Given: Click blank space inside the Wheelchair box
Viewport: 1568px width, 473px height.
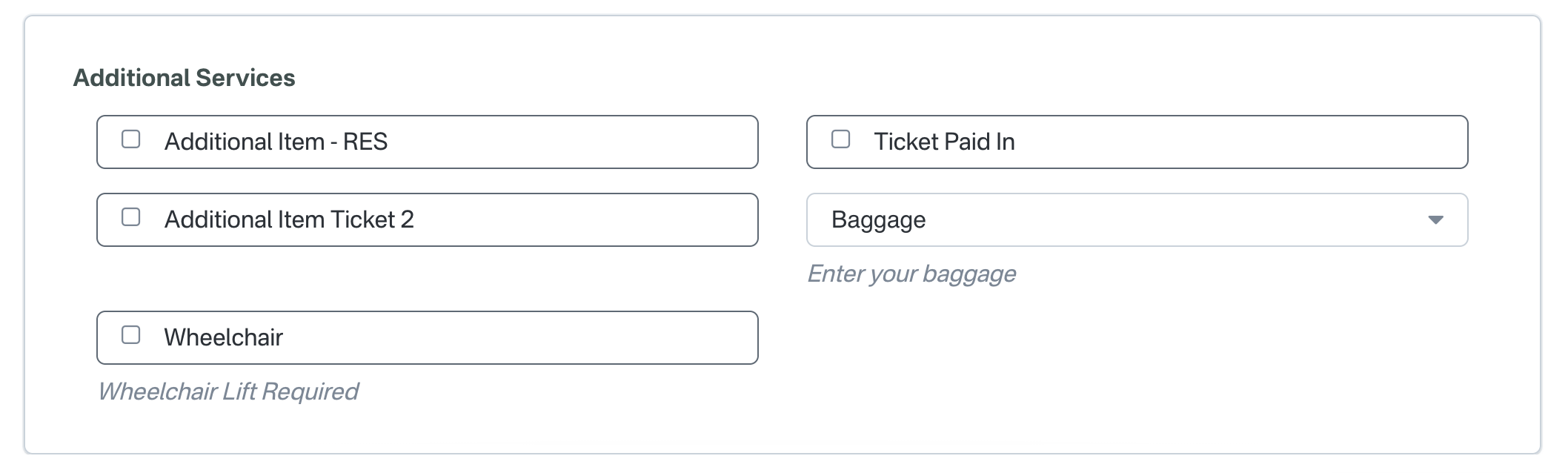Looking at the screenshot, I should click(x=519, y=337).
